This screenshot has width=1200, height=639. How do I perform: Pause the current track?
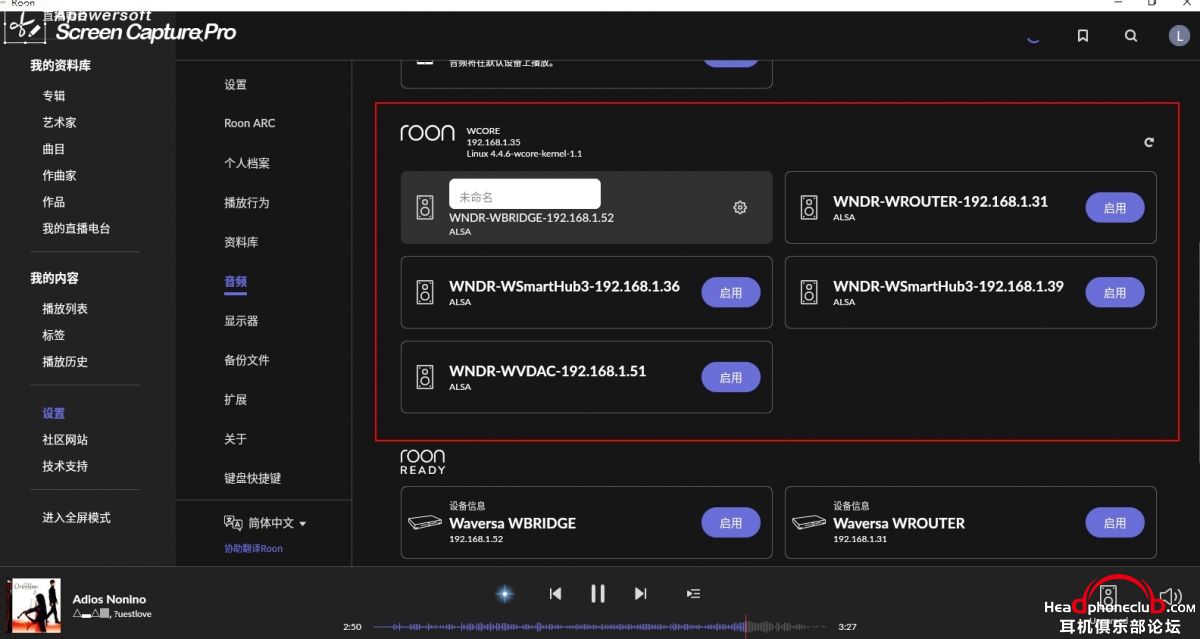point(598,594)
